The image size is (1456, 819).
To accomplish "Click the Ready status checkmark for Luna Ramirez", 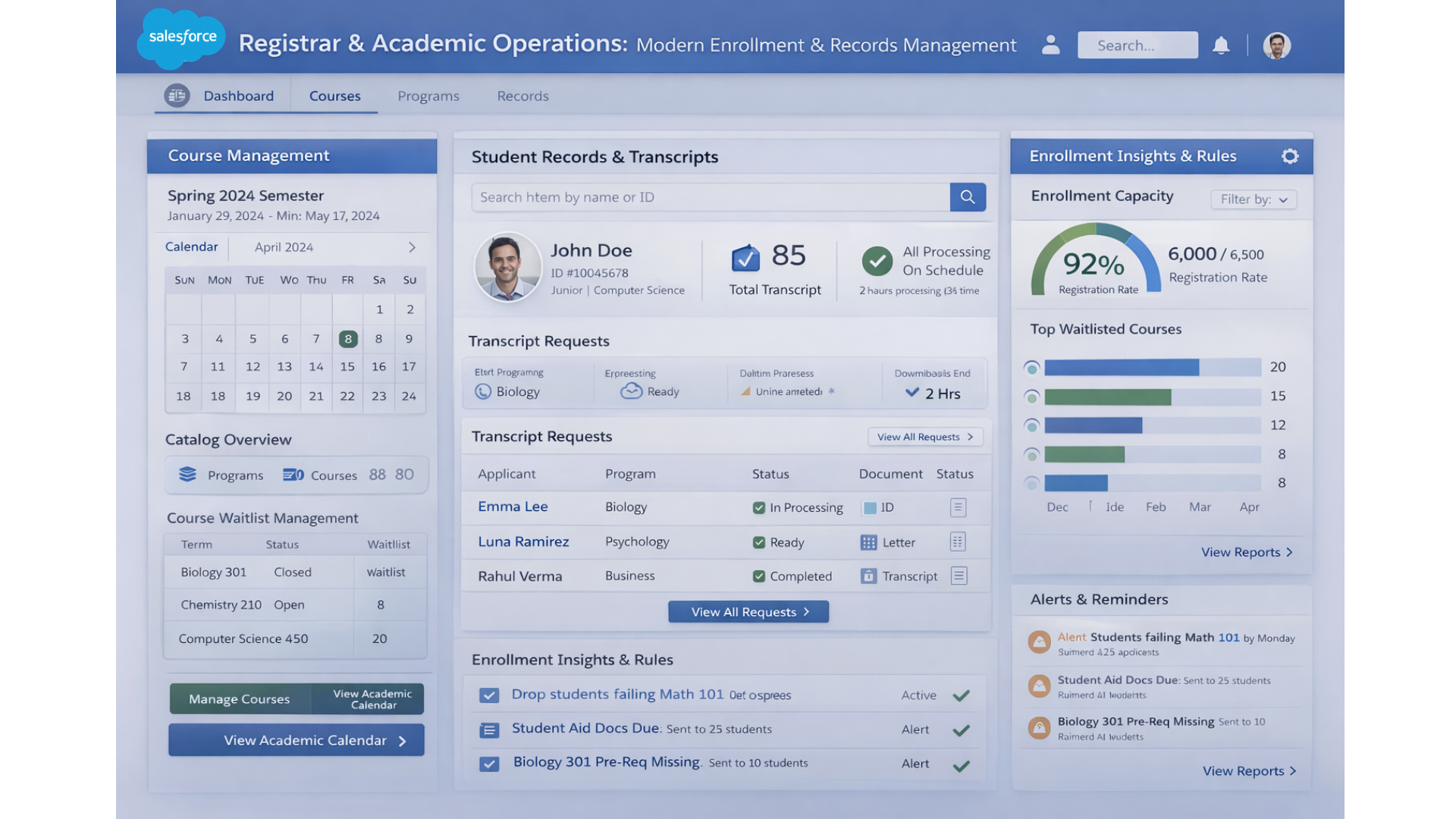I will [x=759, y=542].
